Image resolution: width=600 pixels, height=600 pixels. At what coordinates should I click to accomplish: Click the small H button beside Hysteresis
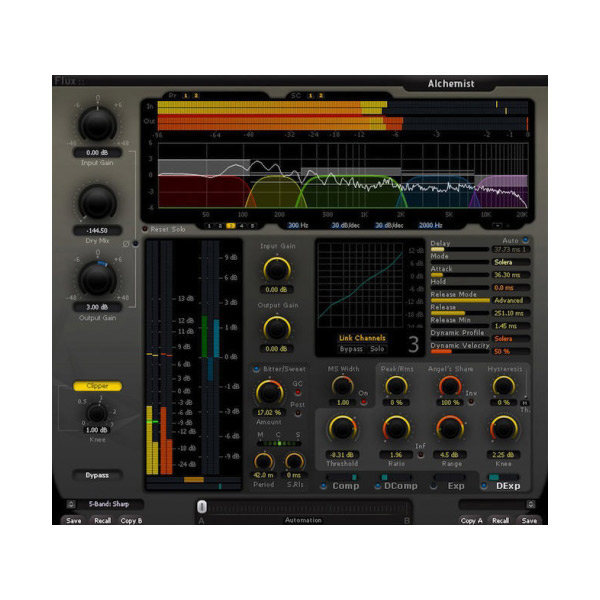525,403
